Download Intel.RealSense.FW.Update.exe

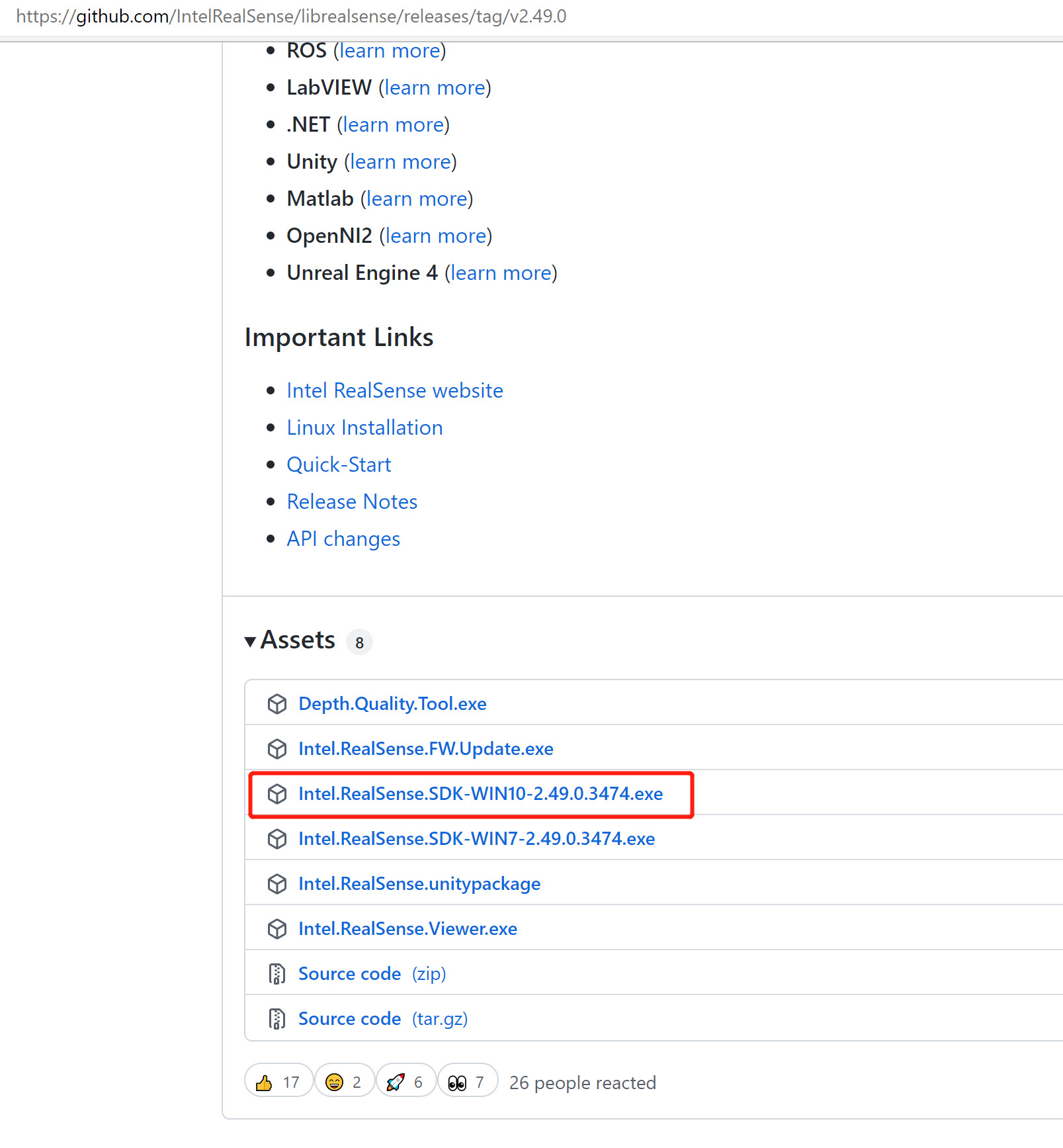tap(426, 749)
